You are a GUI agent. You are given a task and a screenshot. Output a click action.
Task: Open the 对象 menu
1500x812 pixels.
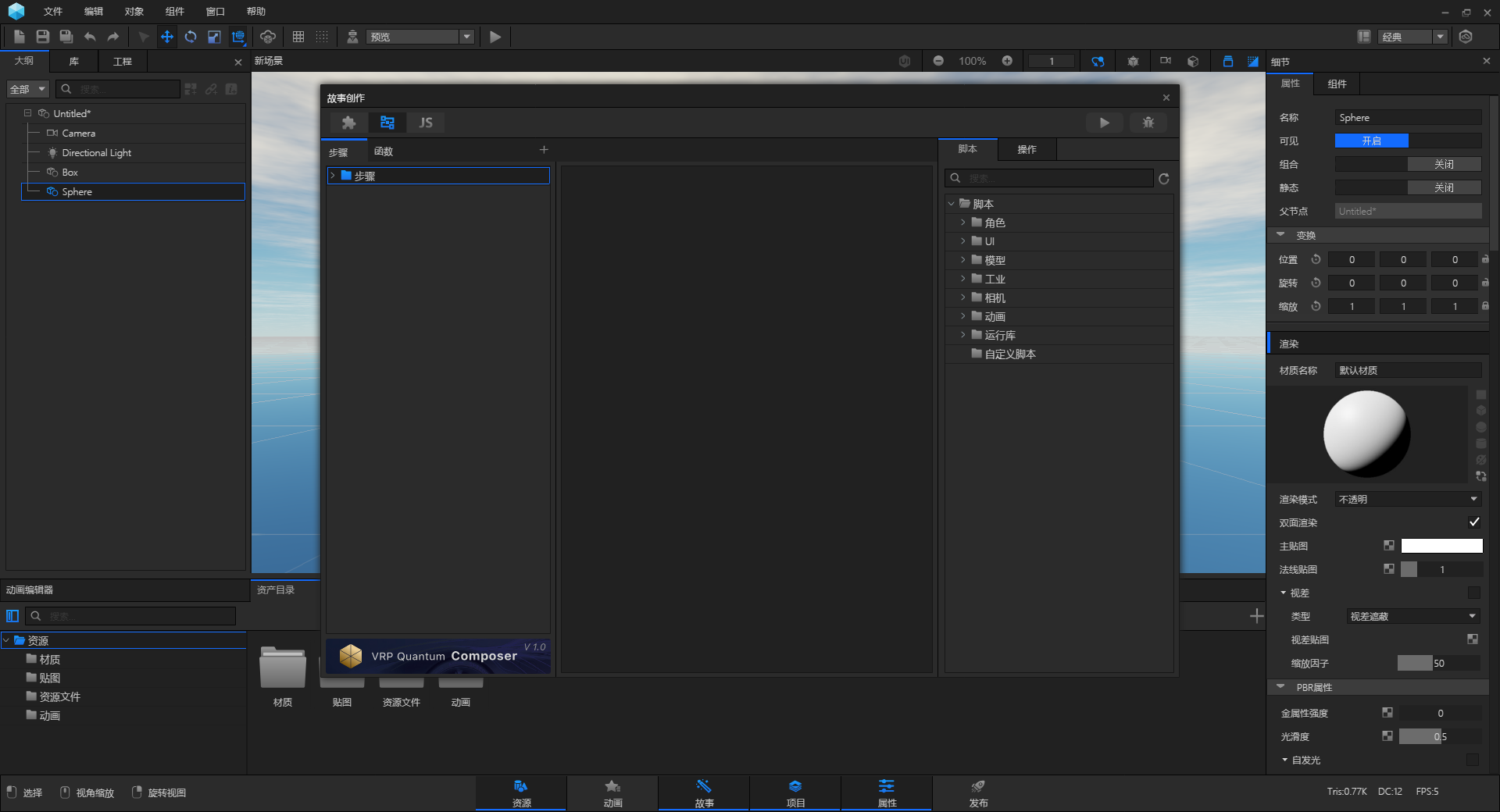[x=134, y=12]
